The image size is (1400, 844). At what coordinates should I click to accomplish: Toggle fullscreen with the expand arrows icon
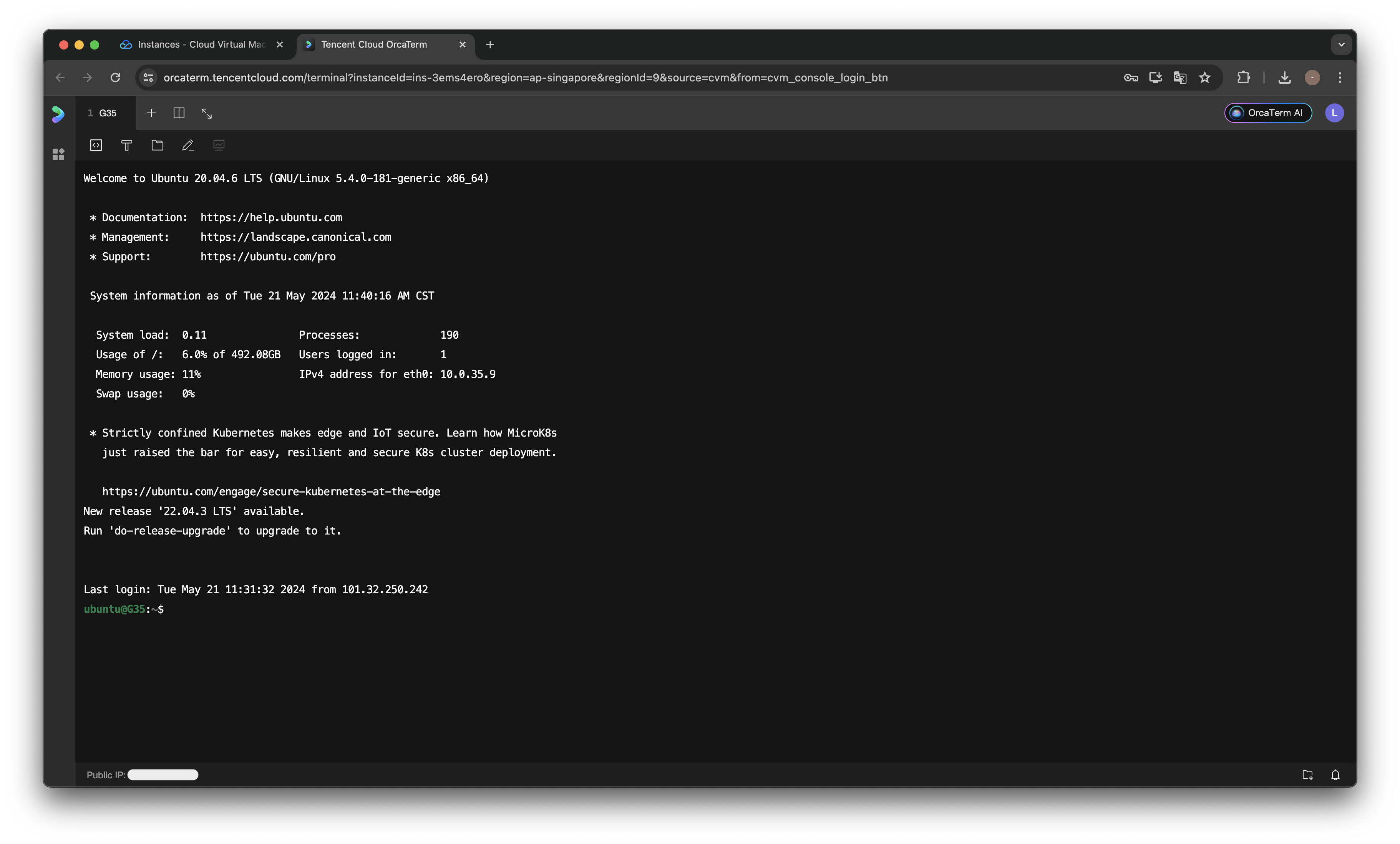[x=207, y=114]
